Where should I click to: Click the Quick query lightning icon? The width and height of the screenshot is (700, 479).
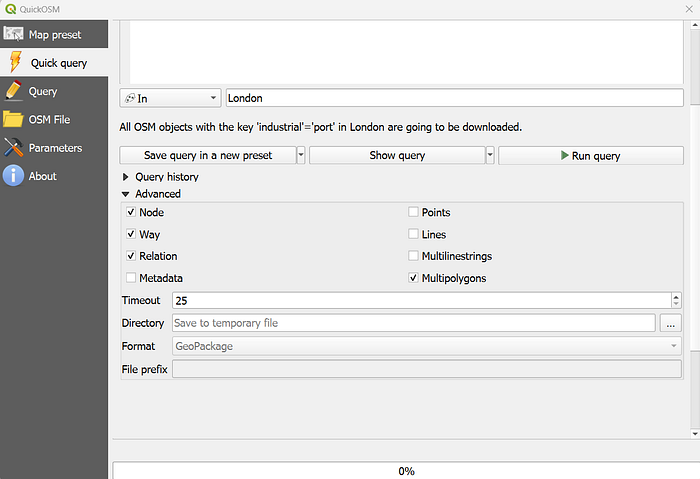[15, 62]
